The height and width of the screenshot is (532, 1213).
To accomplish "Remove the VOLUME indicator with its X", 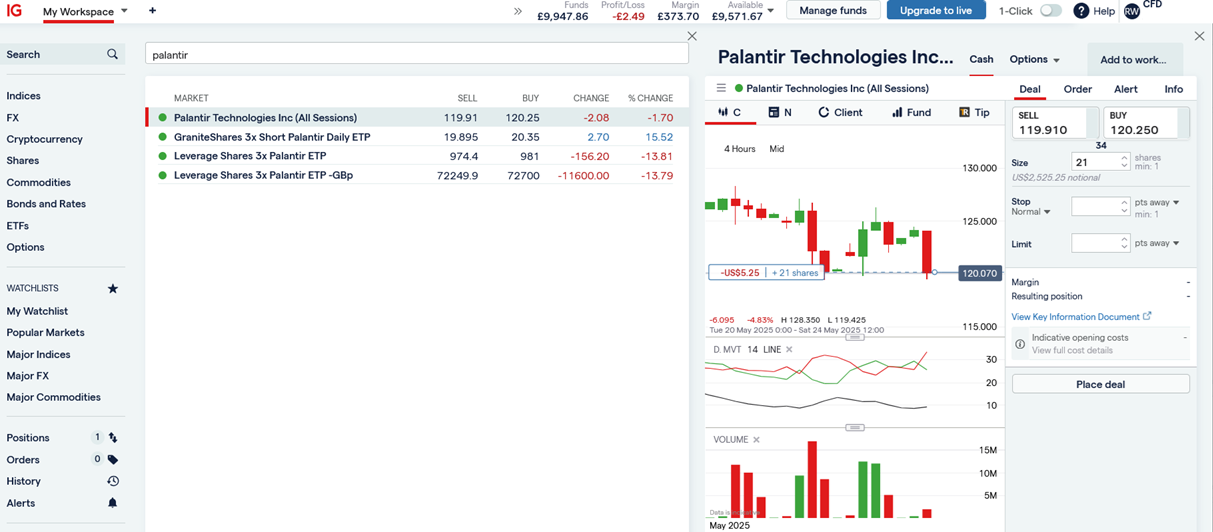I will pos(756,440).
